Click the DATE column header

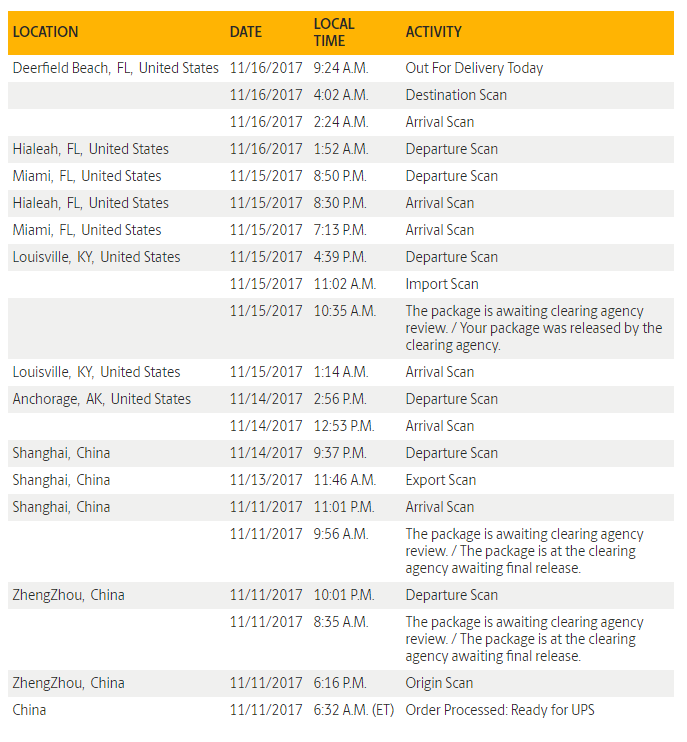pos(246,32)
